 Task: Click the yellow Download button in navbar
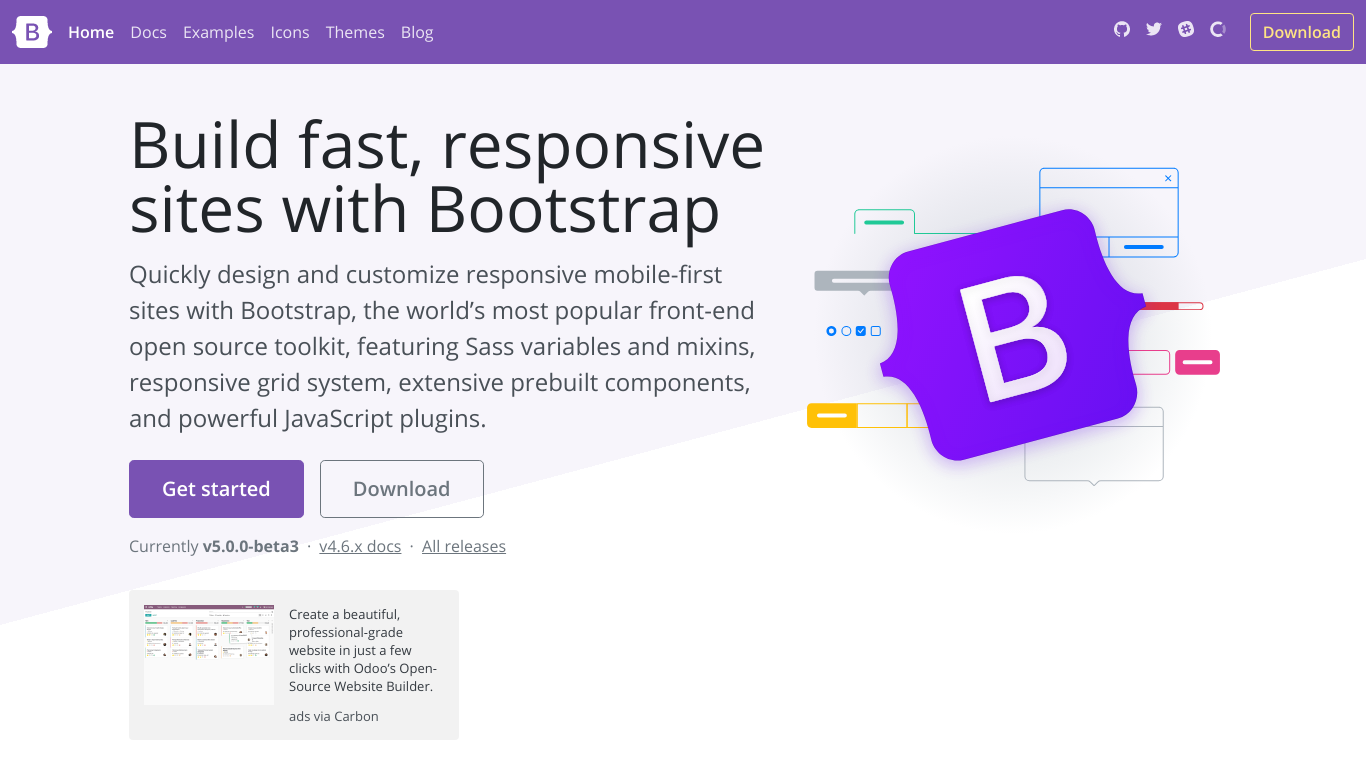[x=1301, y=32]
